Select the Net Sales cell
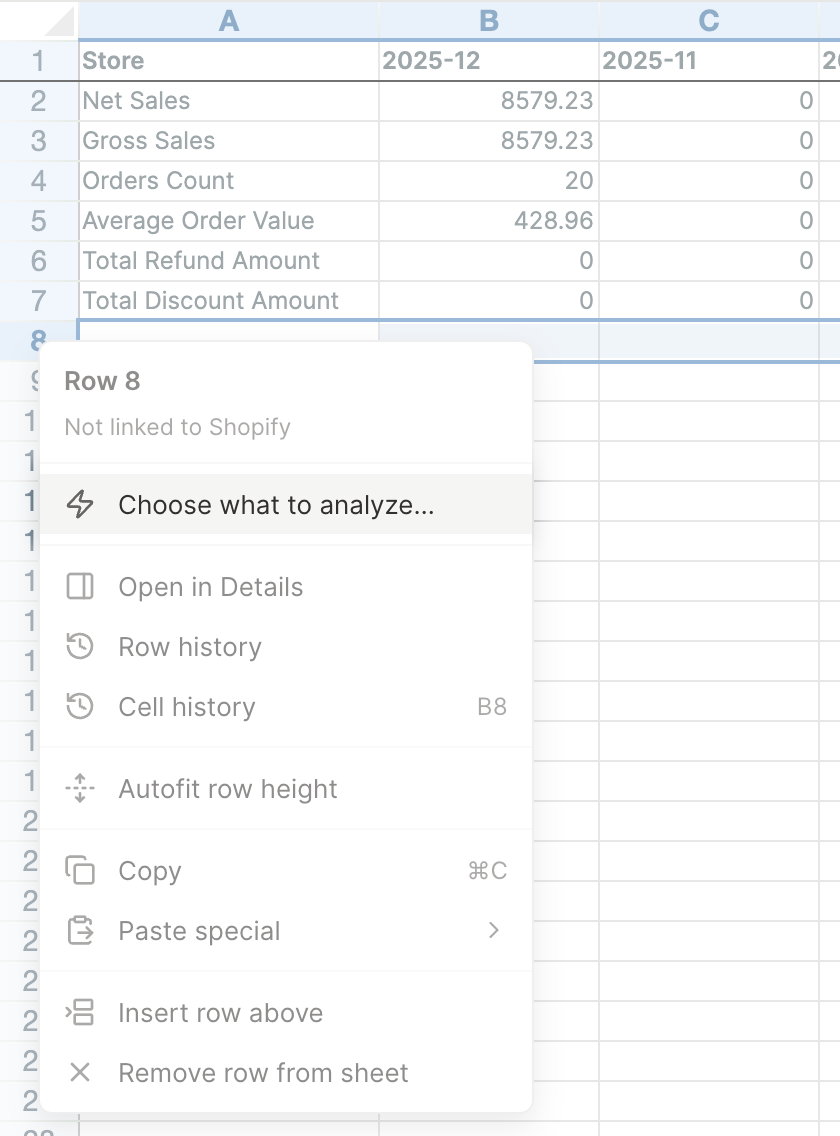840x1136 pixels. point(228,101)
